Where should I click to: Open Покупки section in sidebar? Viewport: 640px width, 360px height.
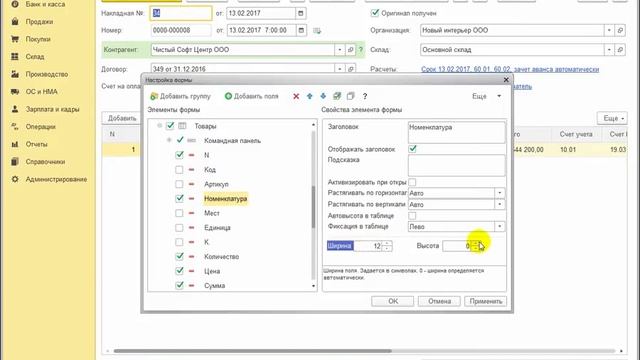pyautogui.click(x=38, y=39)
